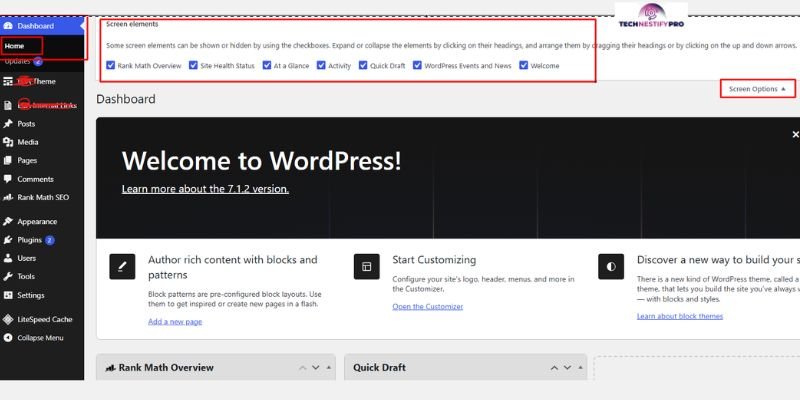Click the Welcome to WordPress! heading
Viewport: 800px width, 400px height.
click(261, 161)
